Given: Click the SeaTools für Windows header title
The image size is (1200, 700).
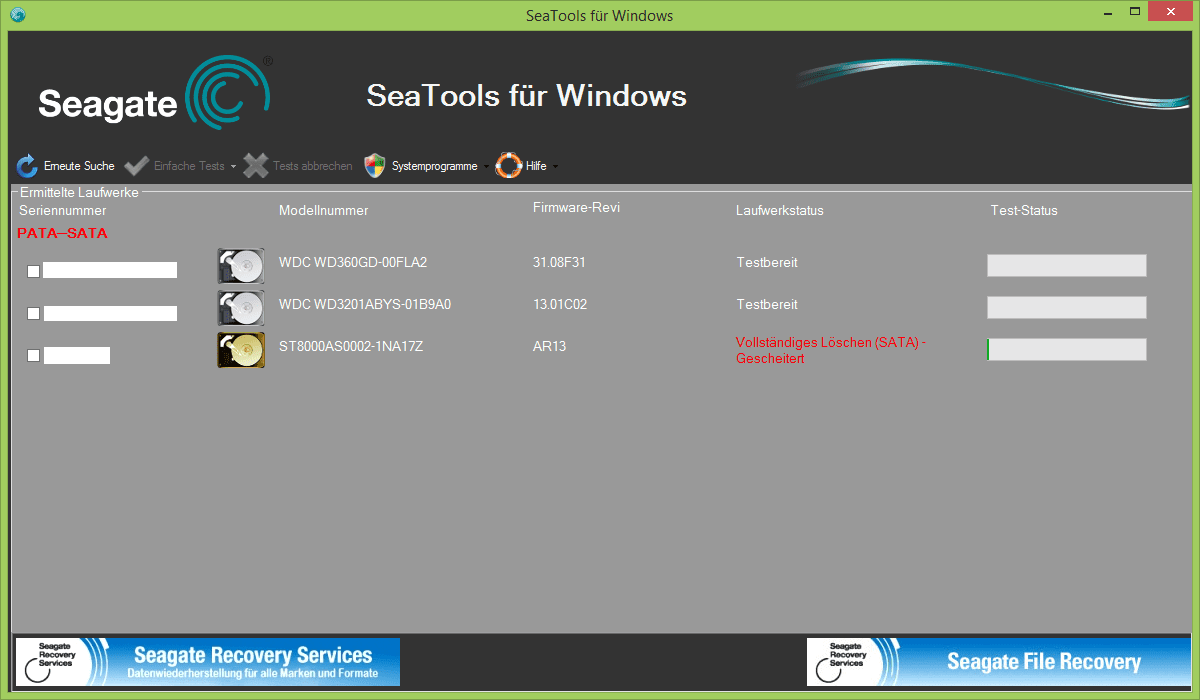Looking at the screenshot, I should click(527, 96).
